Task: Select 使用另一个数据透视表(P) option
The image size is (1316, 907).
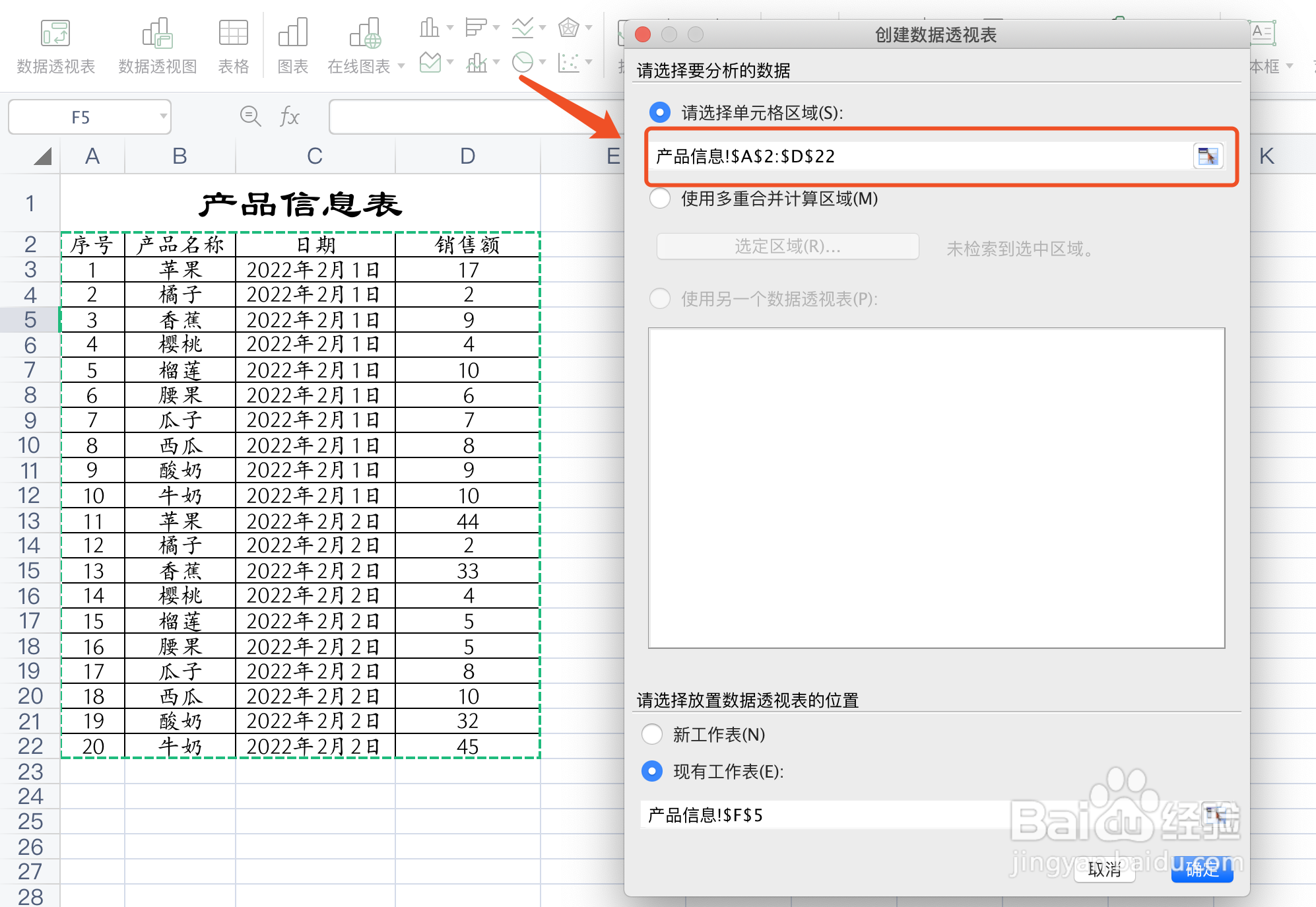Action: (659, 299)
